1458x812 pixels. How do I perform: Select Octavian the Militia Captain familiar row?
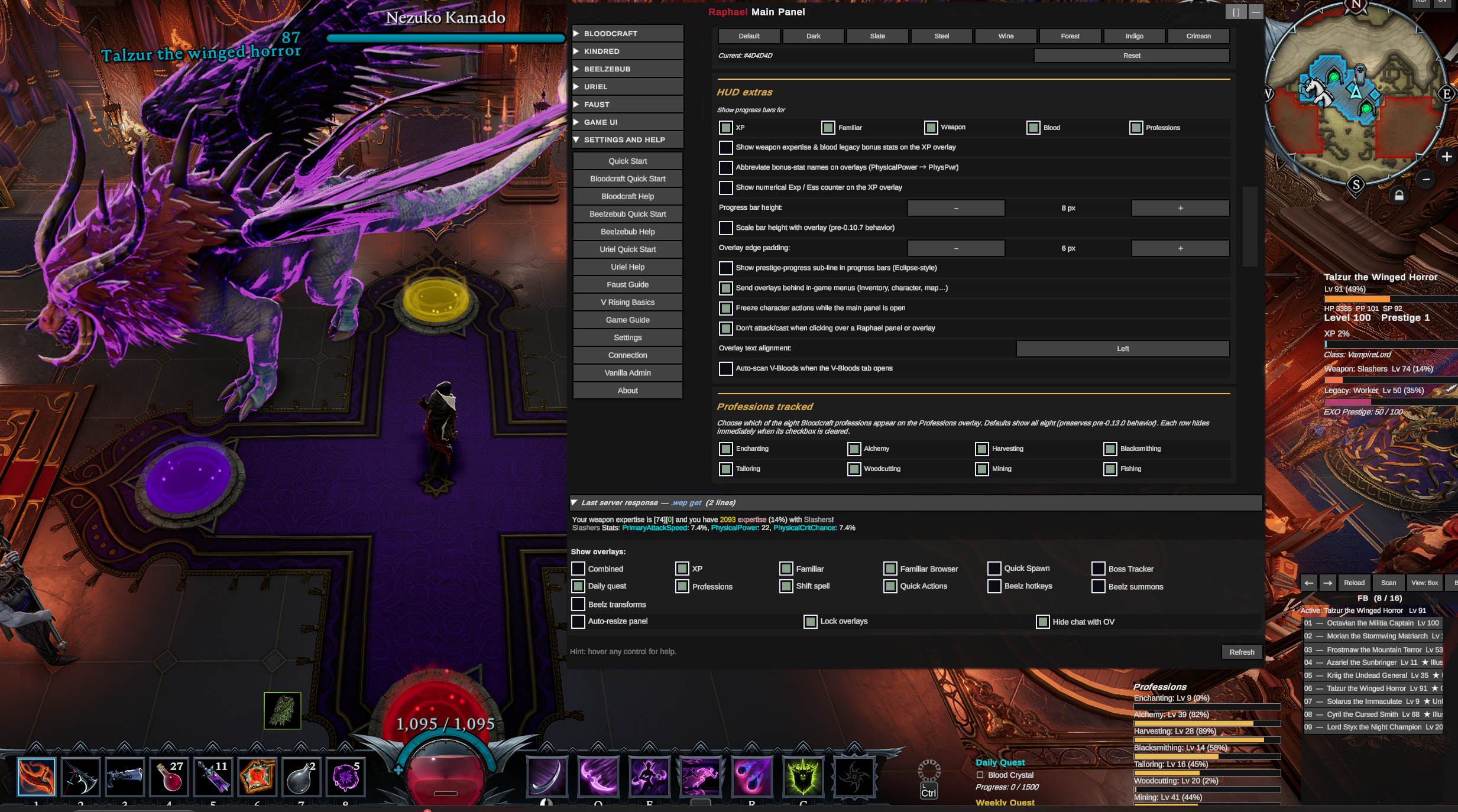(1373, 623)
